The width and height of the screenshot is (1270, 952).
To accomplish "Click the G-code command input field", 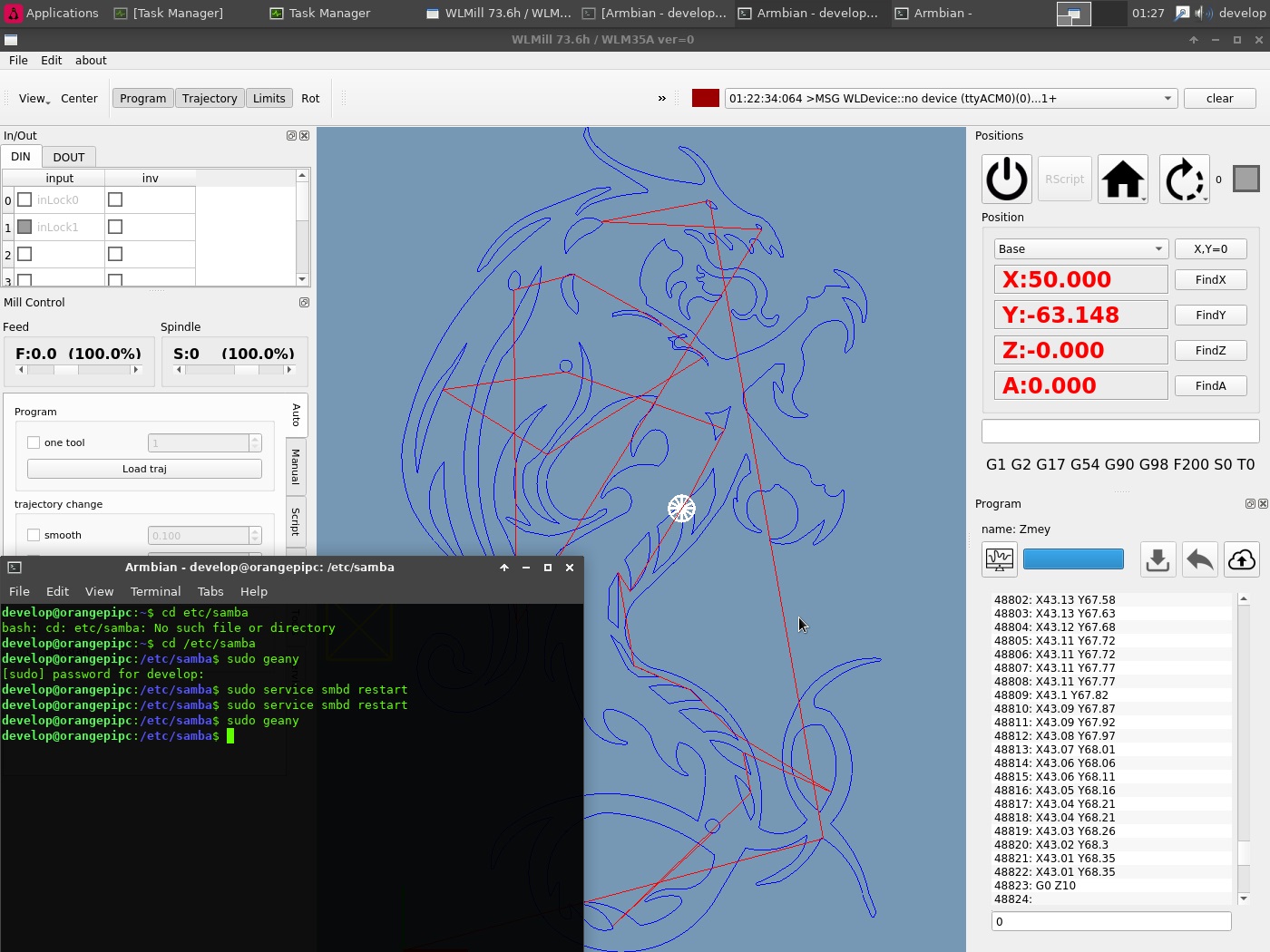I will pyautogui.click(x=1120, y=431).
